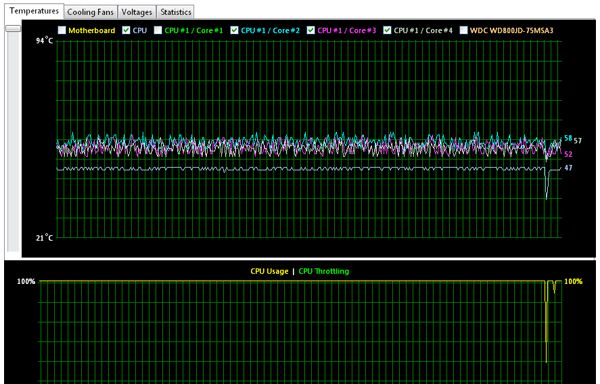The height and width of the screenshot is (384, 600).
Task: Switch to the Cooling Fans tab
Action: click(90, 12)
